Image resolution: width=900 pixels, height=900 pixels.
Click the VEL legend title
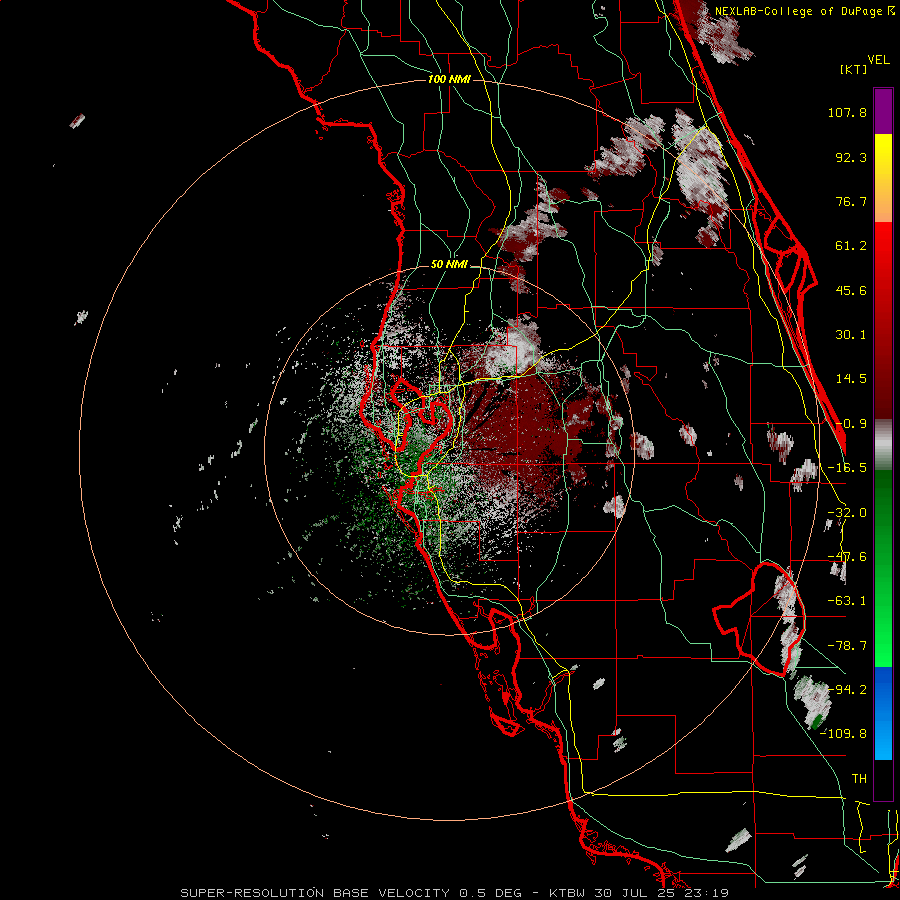[878, 60]
